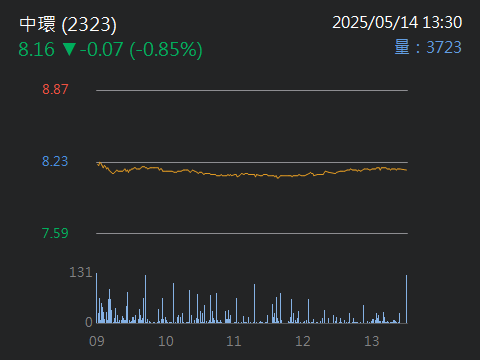480x360 pixels.
Task: Click the lower limit price 7.59
Action: pos(55,233)
